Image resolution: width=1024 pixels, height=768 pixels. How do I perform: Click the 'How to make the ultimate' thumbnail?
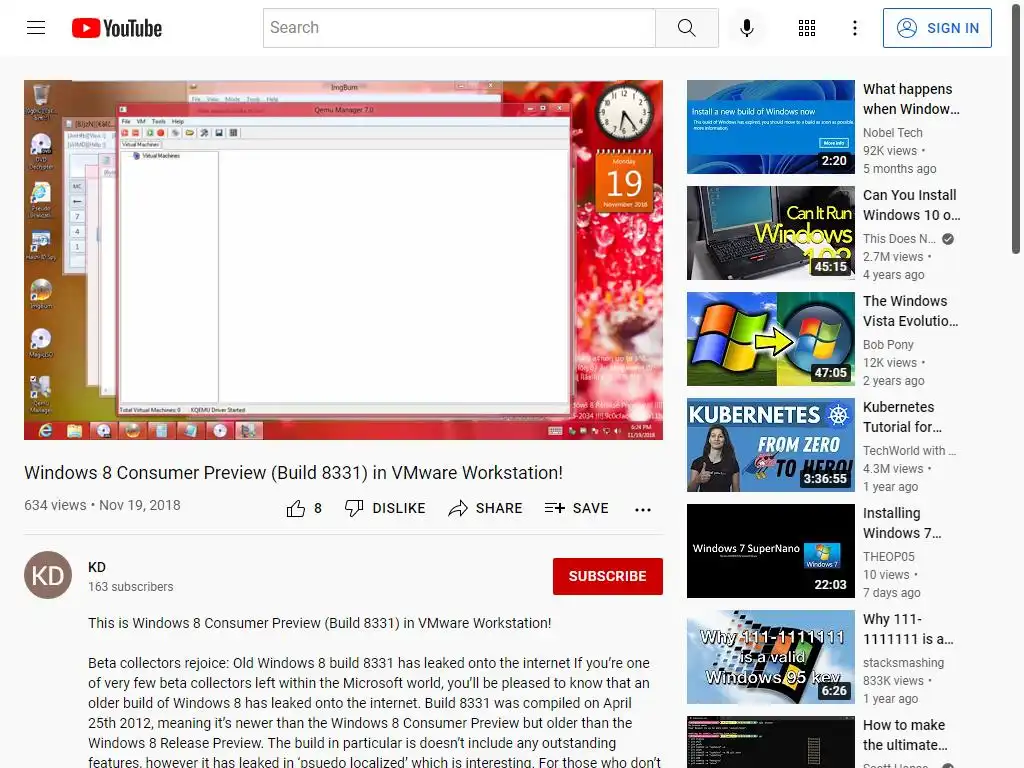tap(771, 742)
